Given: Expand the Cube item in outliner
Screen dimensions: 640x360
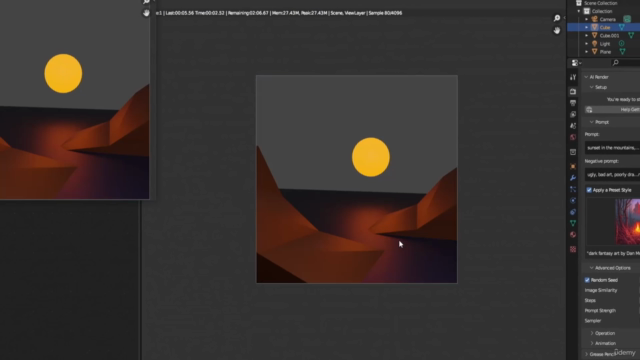Looking at the screenshot, I should pyautogui.click(x=587, y=27).
